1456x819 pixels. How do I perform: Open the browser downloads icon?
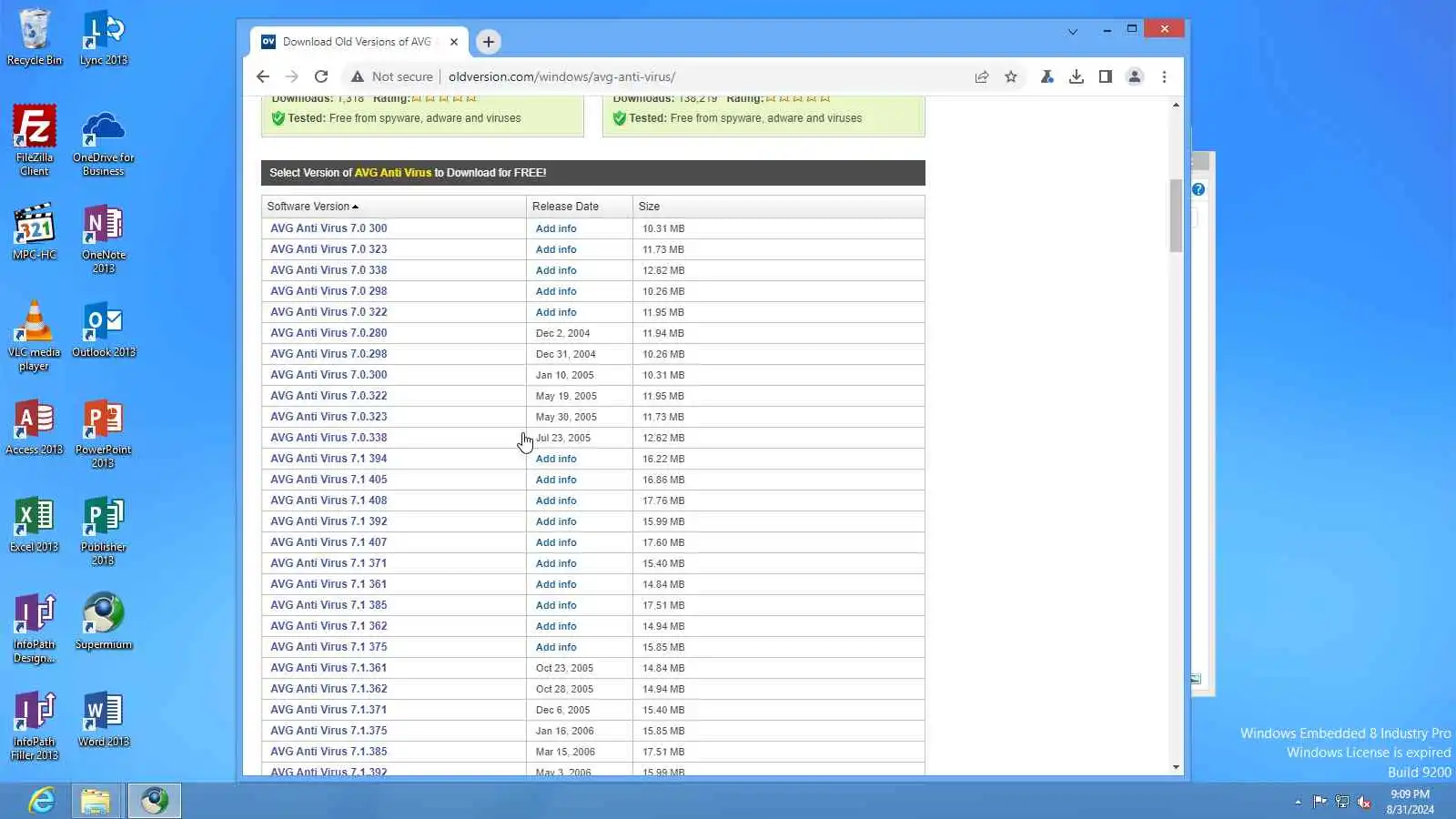point(1077,77)
